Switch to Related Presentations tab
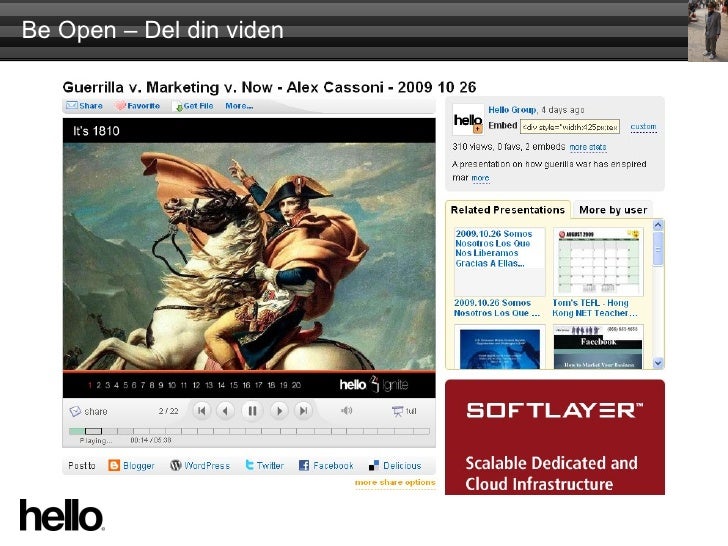 pyautogui.click(x=507, y=210)
